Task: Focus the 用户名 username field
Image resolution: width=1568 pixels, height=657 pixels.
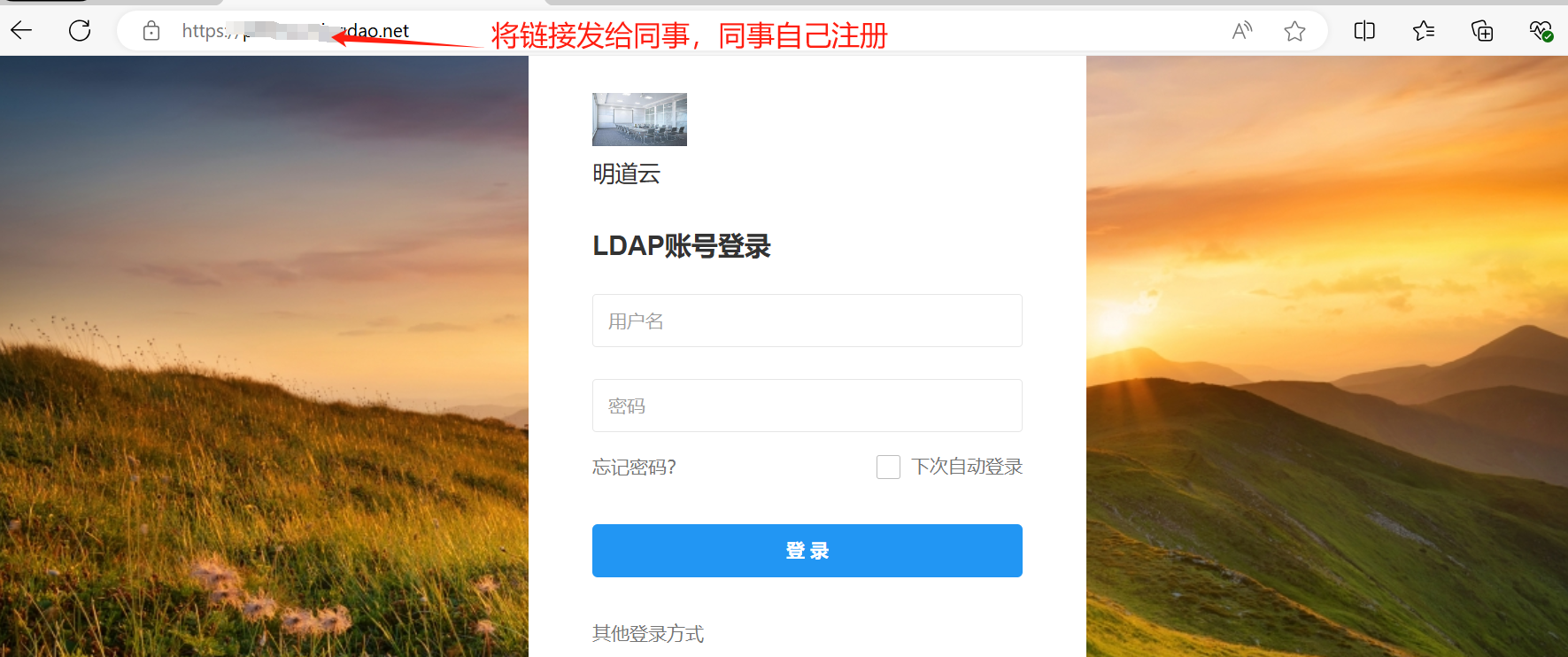Action: coord(807,321)
